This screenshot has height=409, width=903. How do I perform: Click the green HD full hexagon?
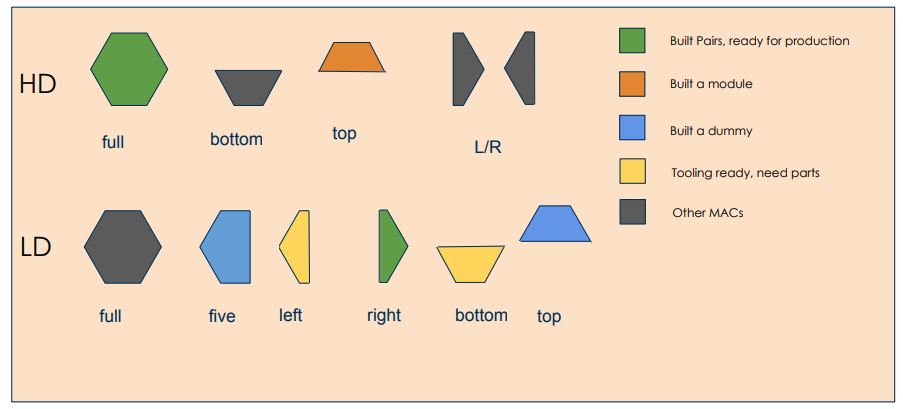coord(129,69)
